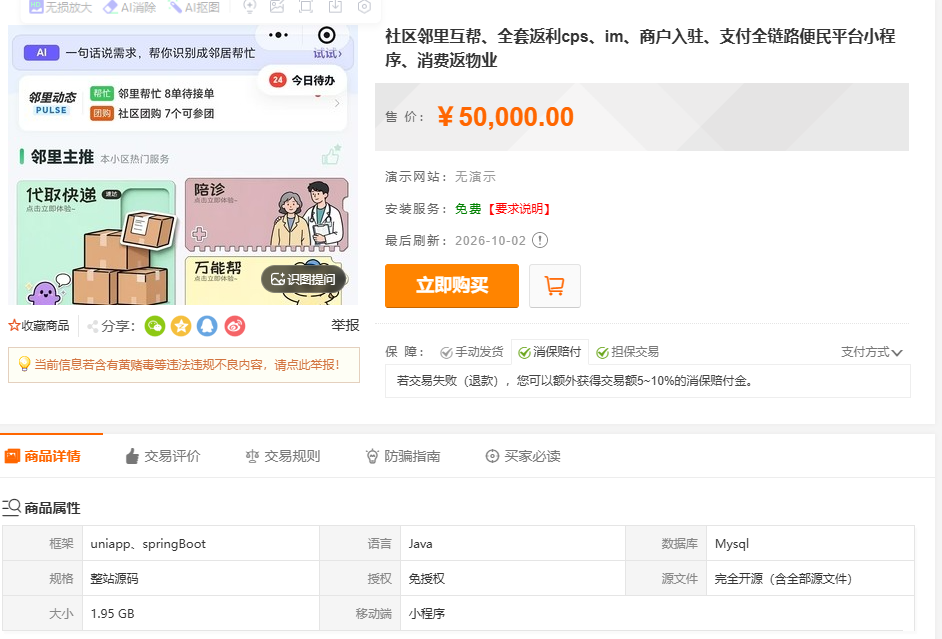Click the image edit icon in toolbar
The height and width of the screenshot is (639, 942).
coord(277,7)
